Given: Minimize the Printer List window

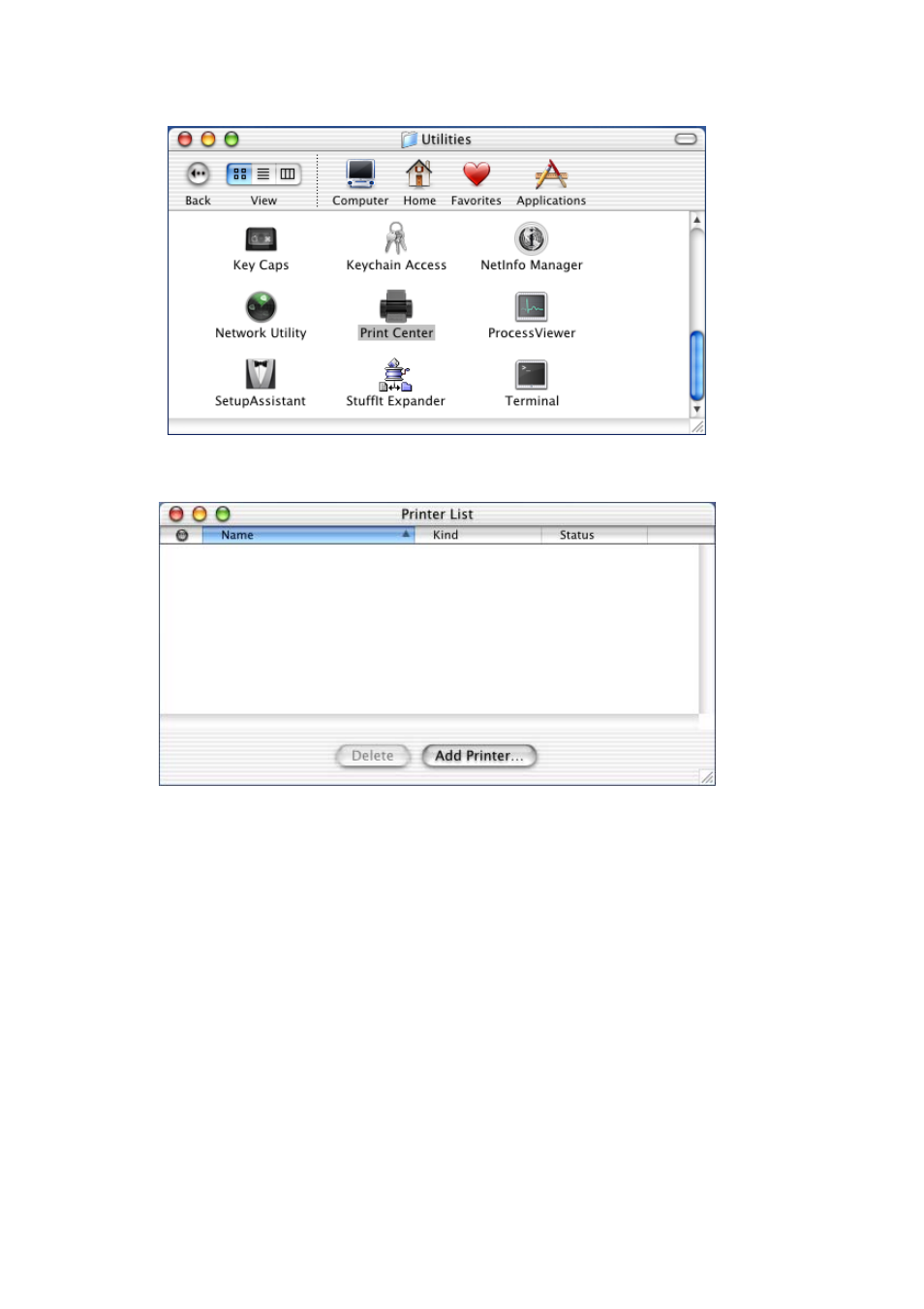Looking at the screenshot, I should click(200, 514).
